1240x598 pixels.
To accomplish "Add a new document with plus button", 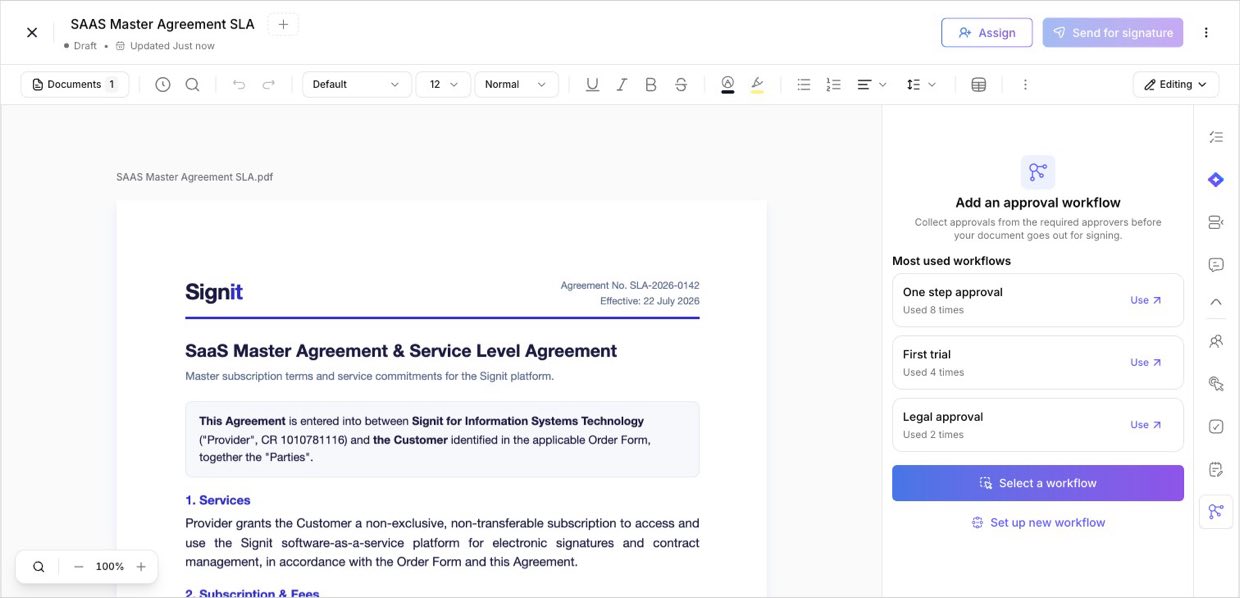I will 283,24.
